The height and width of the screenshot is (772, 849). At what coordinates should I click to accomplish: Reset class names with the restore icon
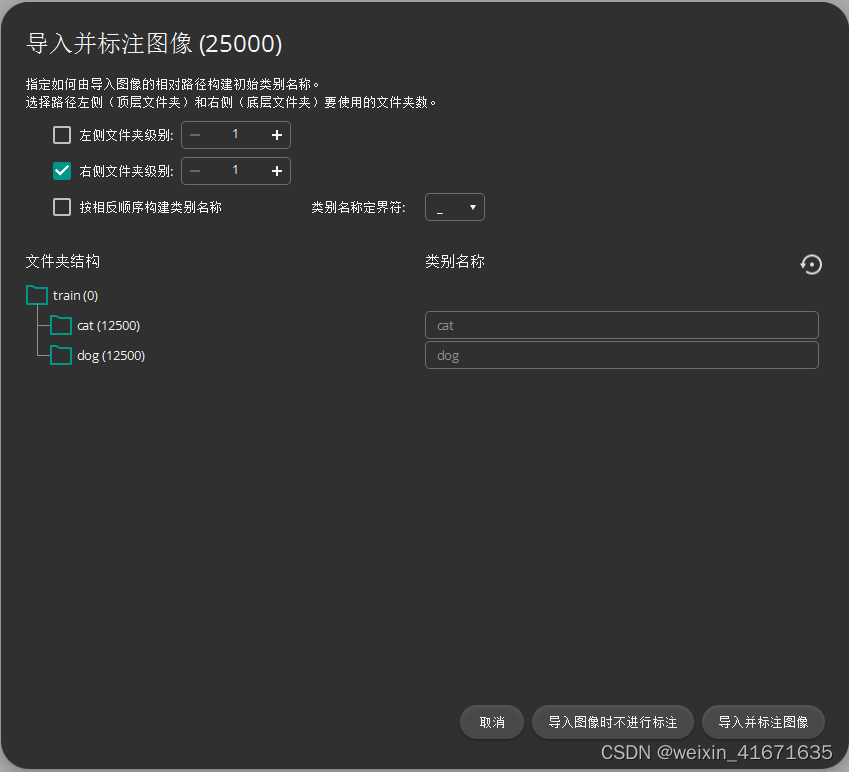811,264
